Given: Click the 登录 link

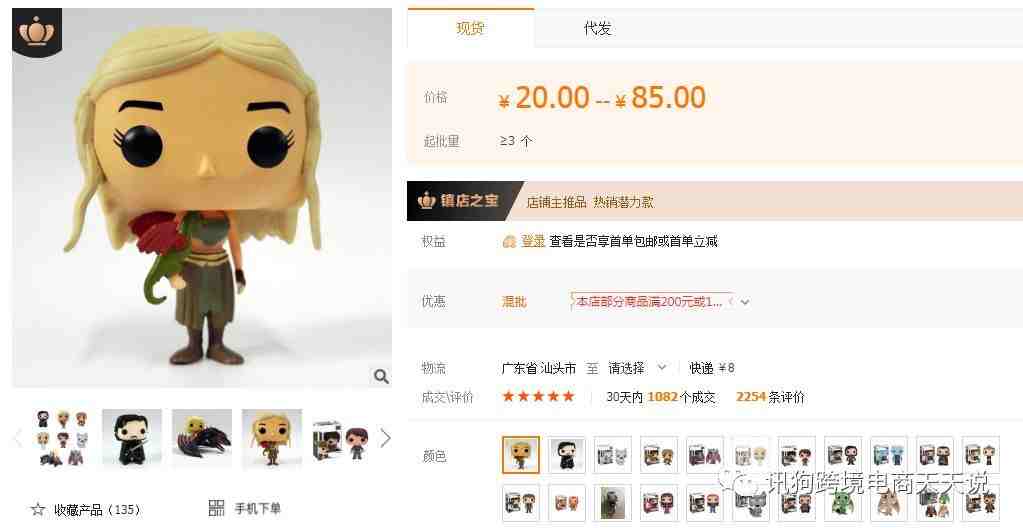Looking at the screenshot, I should pyautogui.click(x=532, y=241).
